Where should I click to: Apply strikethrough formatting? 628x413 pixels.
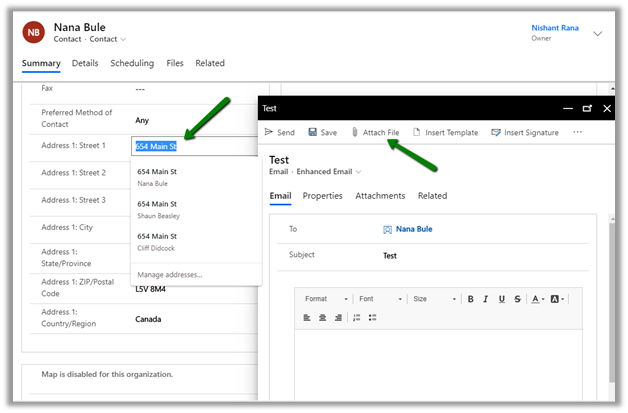point(517,299)
